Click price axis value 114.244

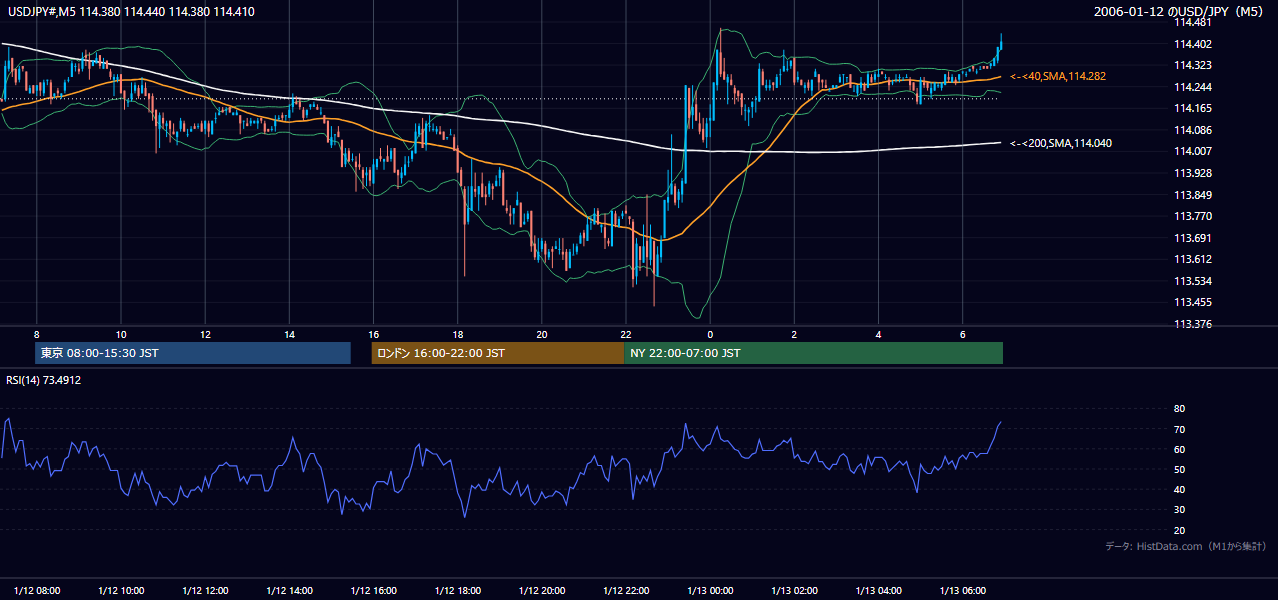tap(1193, 87)
